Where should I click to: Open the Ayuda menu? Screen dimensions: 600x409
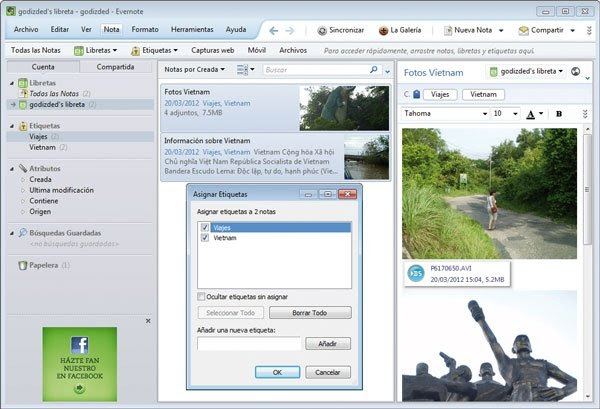coord(236,29)
